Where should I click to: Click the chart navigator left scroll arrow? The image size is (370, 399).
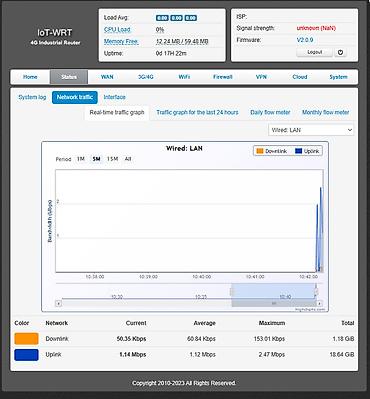pos(59,304)
